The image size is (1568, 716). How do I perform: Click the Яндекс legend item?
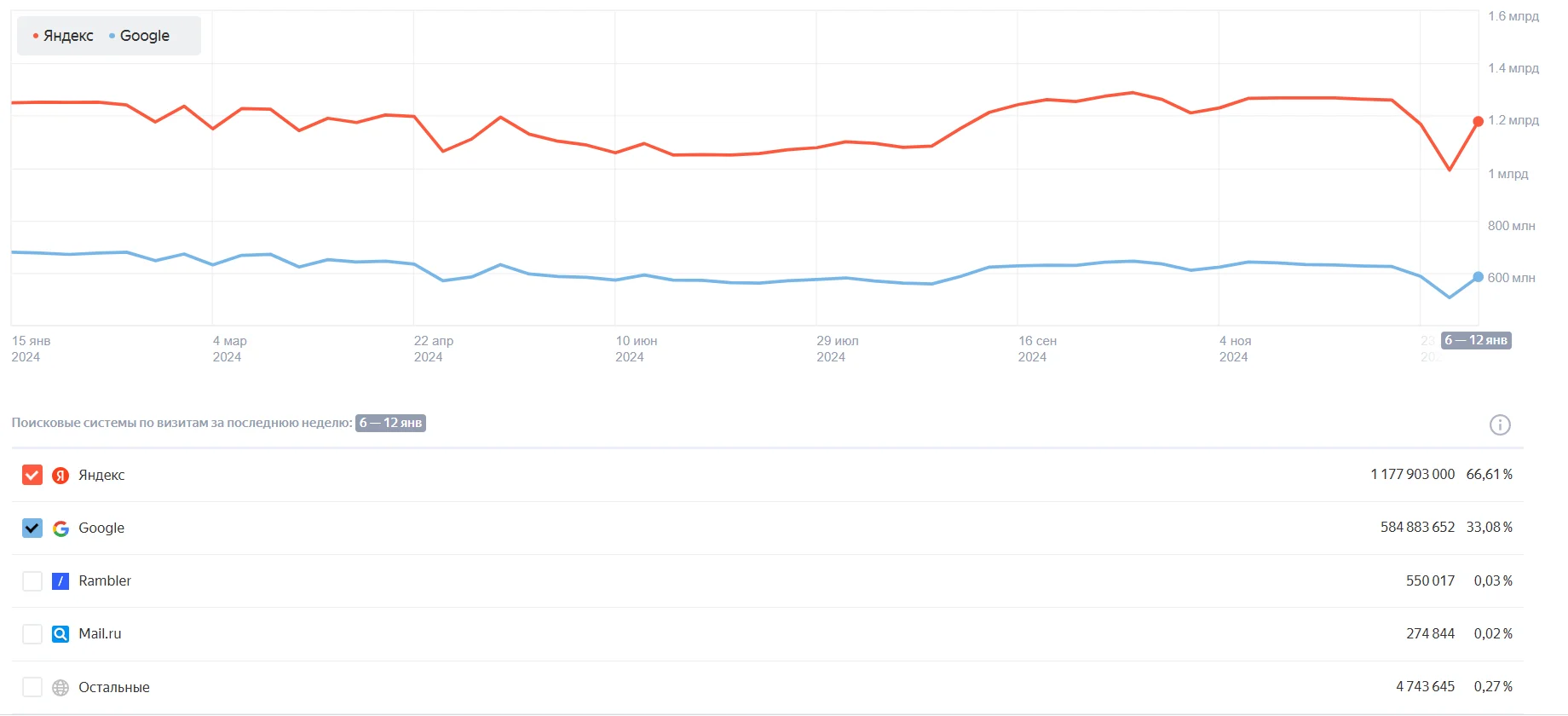click(63, 36)
